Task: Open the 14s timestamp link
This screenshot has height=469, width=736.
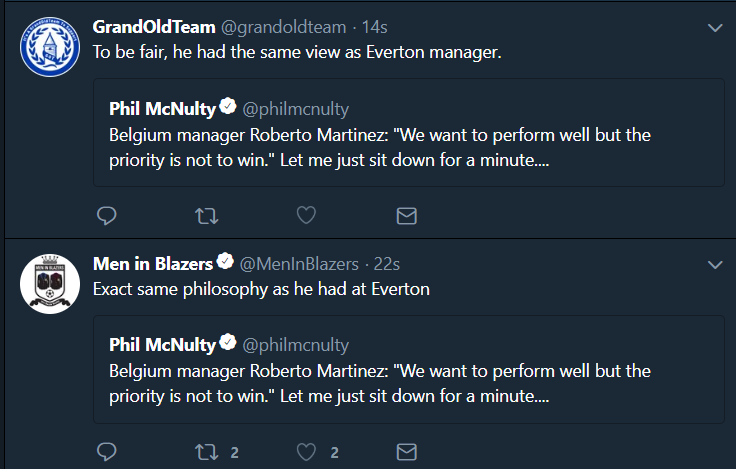Action: tap(374, 27)
